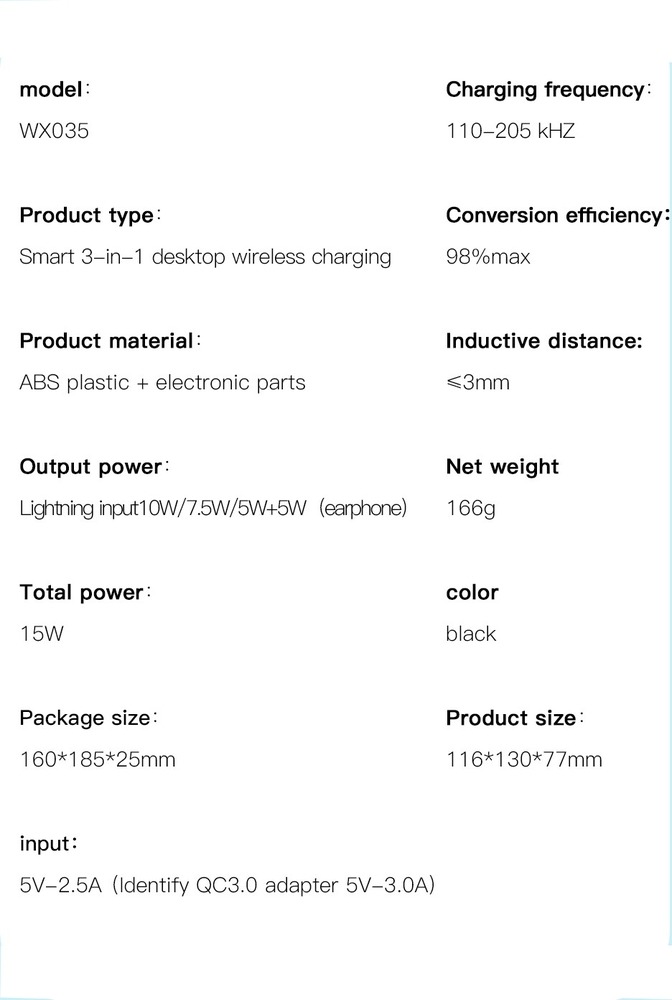This screenshot has height=1000, width=672.
Task: Select the 5V-2.5A input specification line
Action: (227, 885)
